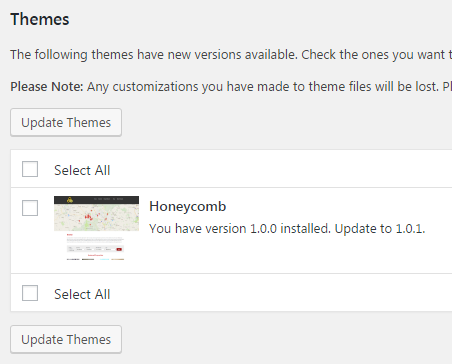Click the bold 'Please Note:' label
This screenshot has height=364, width=452.
(47, 87)
